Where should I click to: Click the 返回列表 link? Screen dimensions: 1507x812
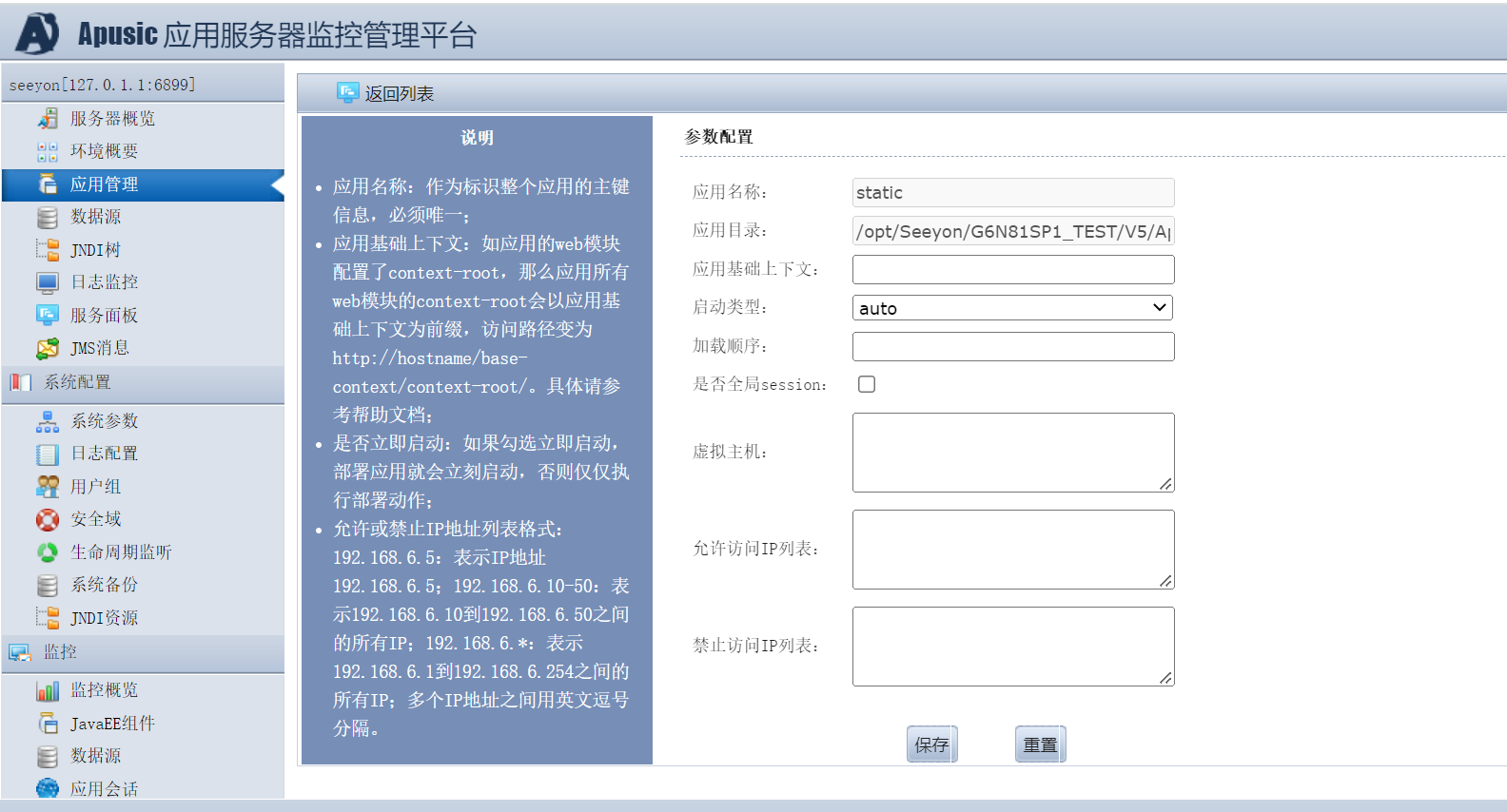pyautogui.click(x=400, y=93)
